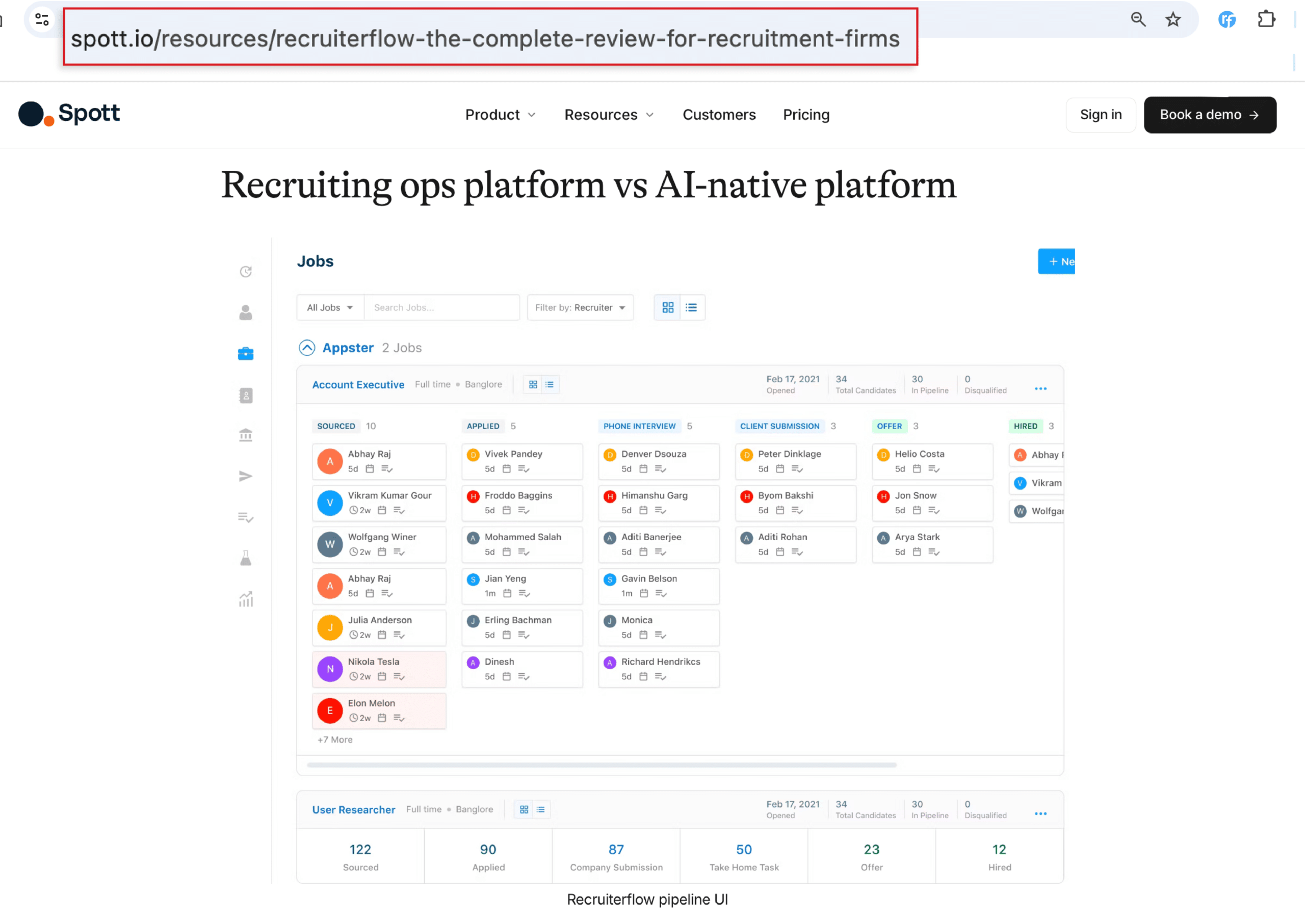Go to the Customers page
The width and height of the screenshot is (1305, 924).
pos(719,115)
